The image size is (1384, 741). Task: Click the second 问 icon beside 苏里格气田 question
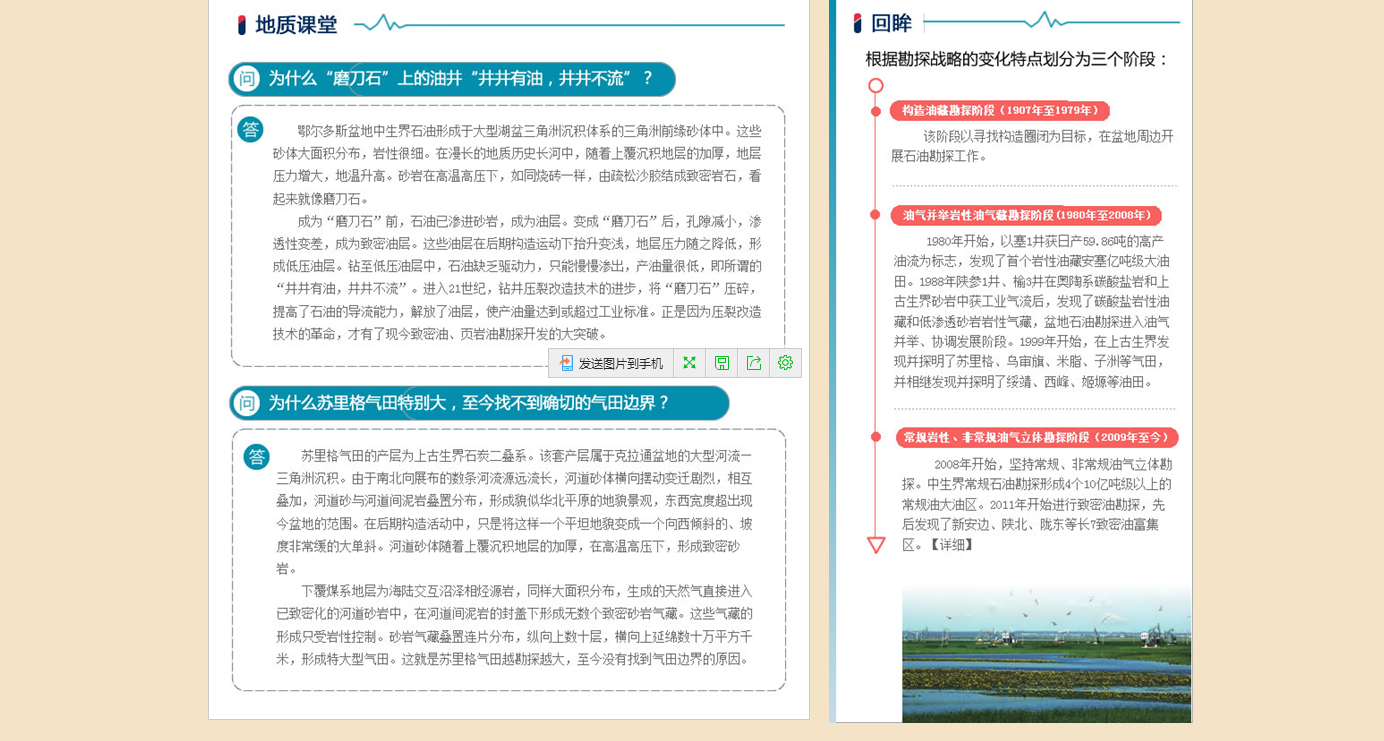click(247, 403)
